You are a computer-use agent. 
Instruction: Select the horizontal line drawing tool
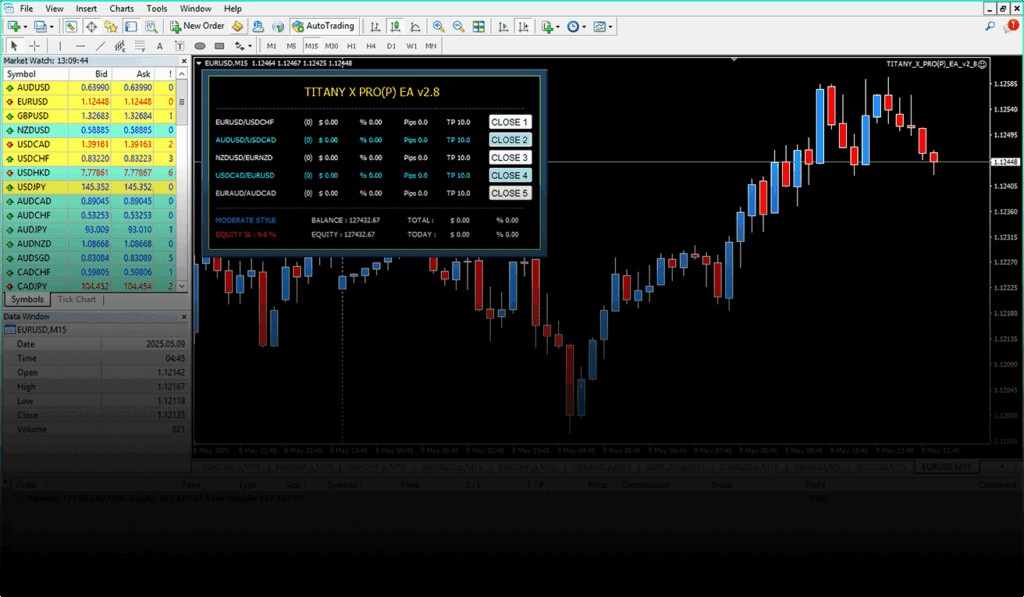[x=80, y=46]
